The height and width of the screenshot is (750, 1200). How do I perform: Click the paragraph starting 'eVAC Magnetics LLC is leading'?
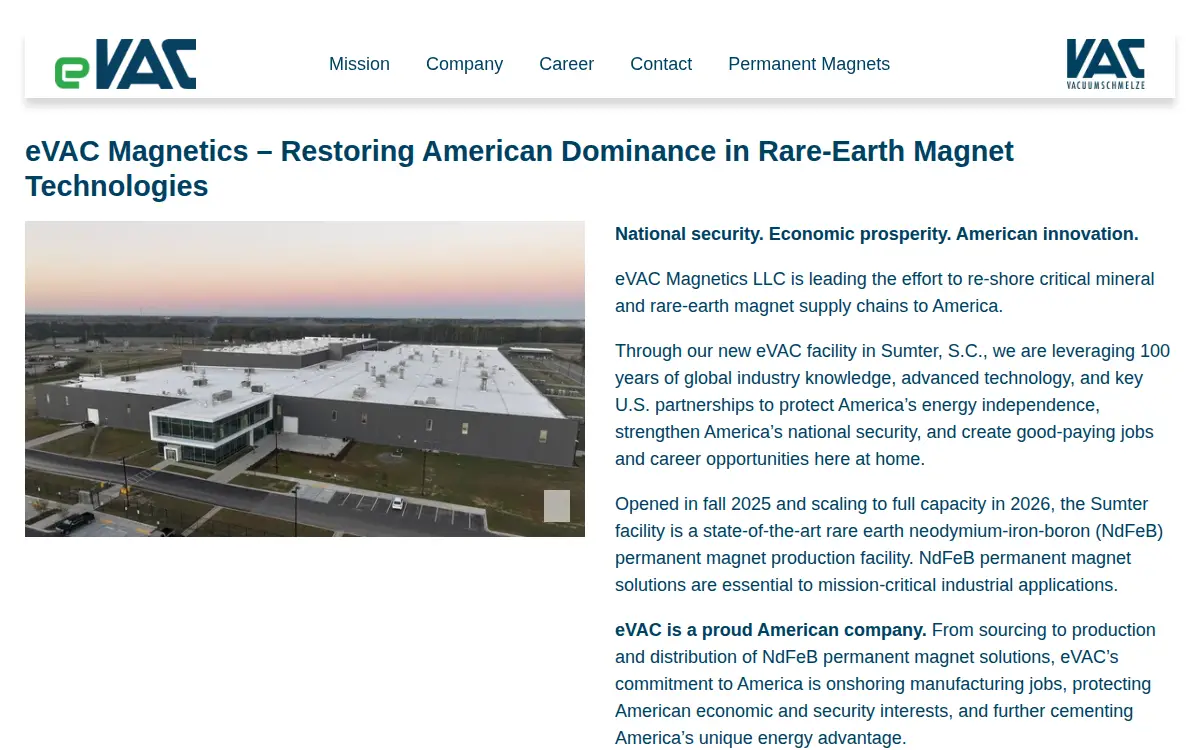point(885,292)
